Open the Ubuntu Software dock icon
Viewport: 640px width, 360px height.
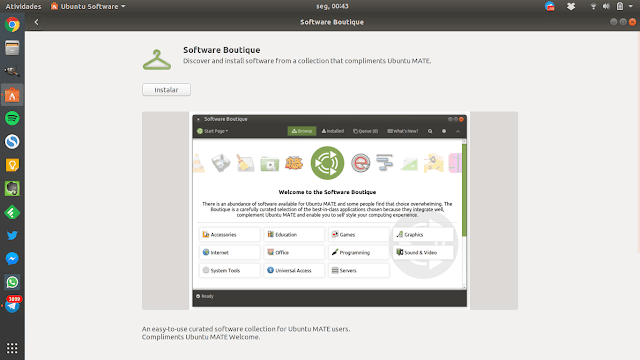(12, 95)
